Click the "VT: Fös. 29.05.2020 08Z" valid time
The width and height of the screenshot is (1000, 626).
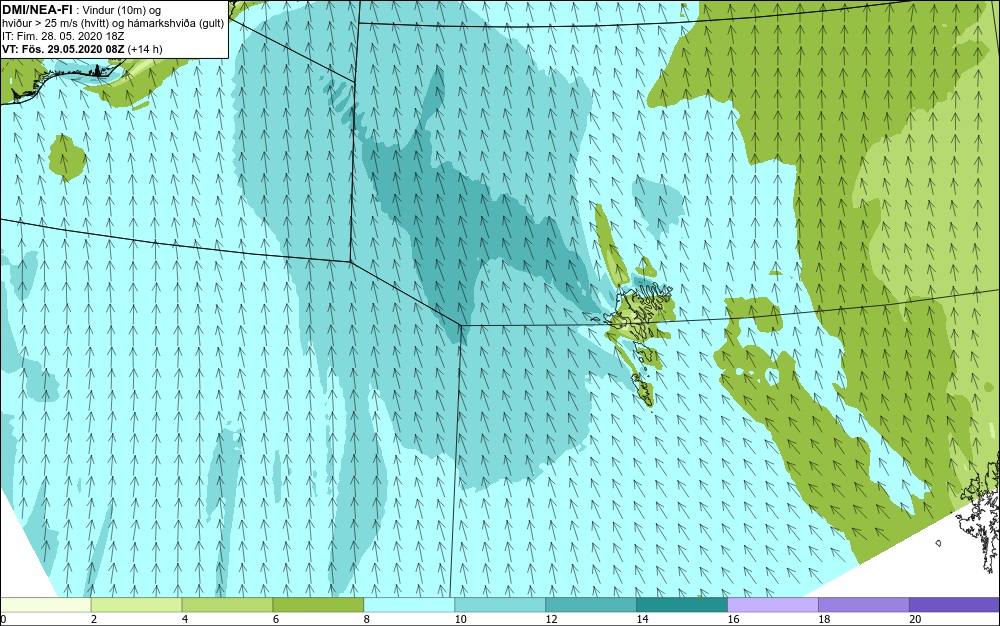64,49
